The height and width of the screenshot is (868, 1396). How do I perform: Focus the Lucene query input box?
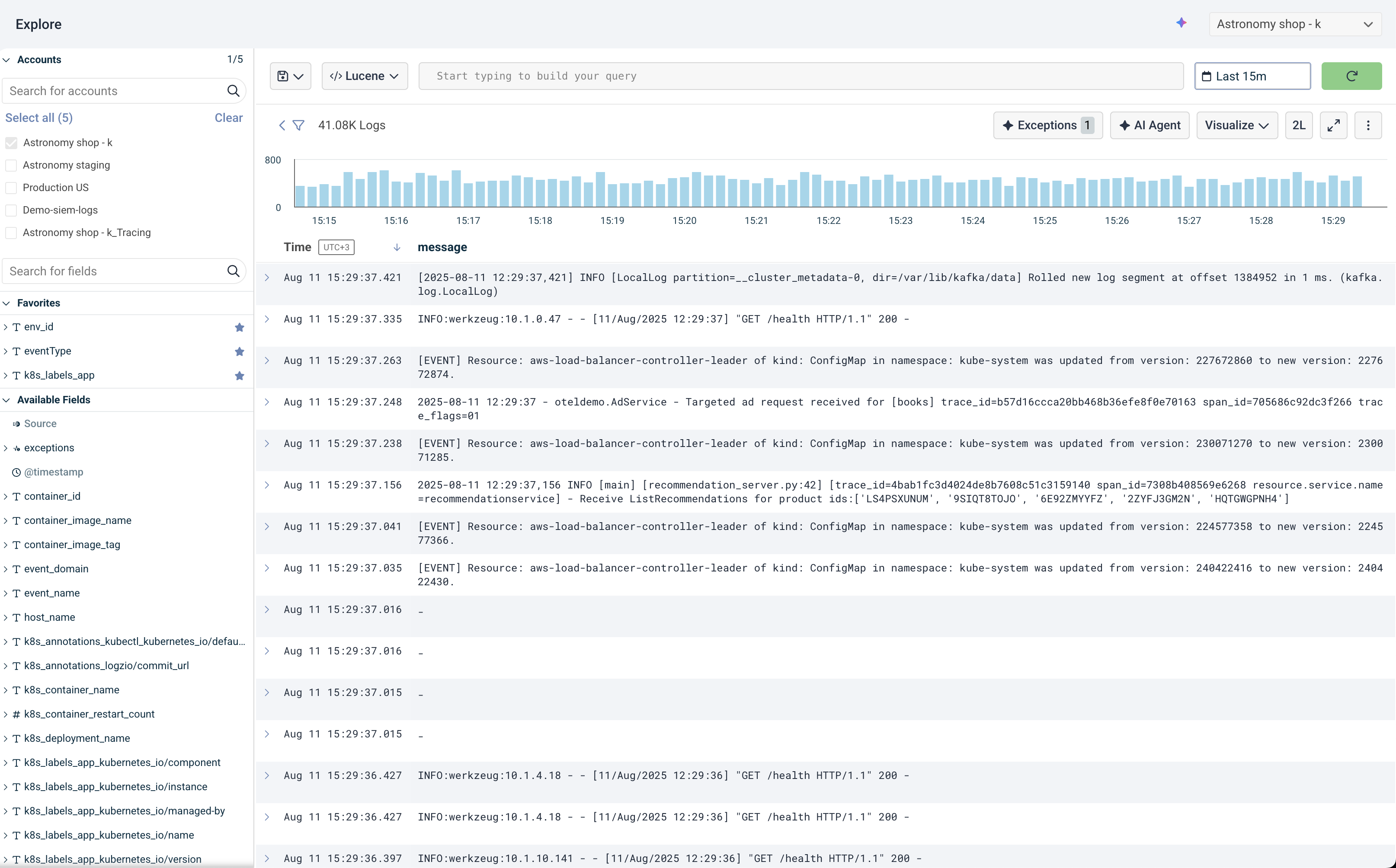801,76
